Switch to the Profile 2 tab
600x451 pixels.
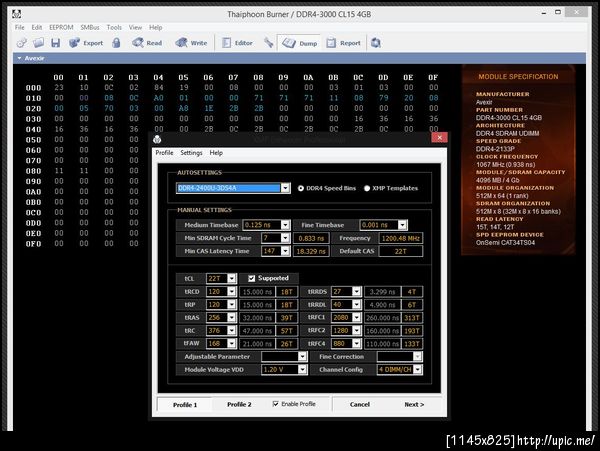(x=239, y=404)
